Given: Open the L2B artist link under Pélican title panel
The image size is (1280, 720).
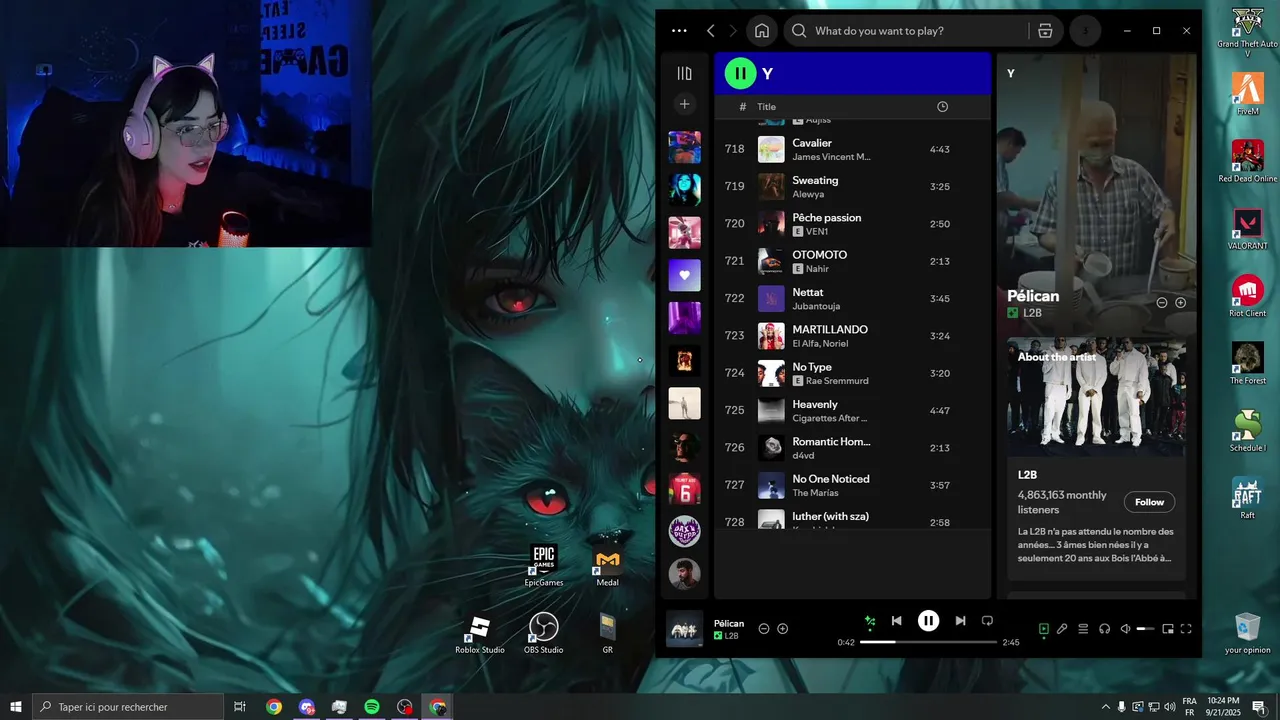Looking at the screenshot, I should (x=1032, y=313).
